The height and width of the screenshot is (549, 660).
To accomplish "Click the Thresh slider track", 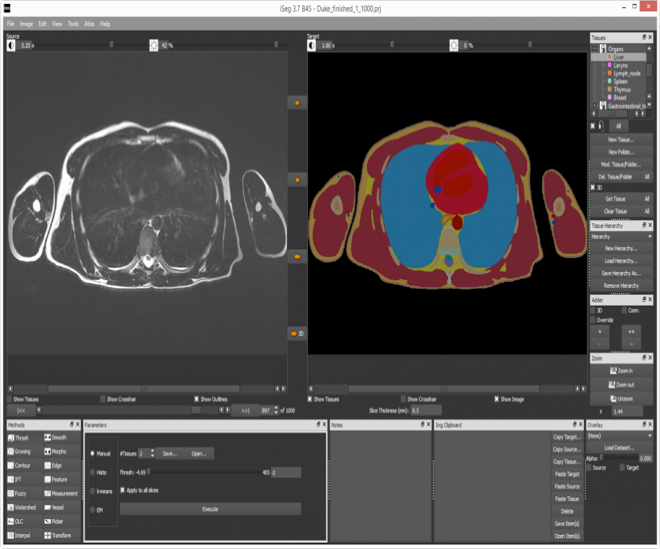I will point(205,472).
